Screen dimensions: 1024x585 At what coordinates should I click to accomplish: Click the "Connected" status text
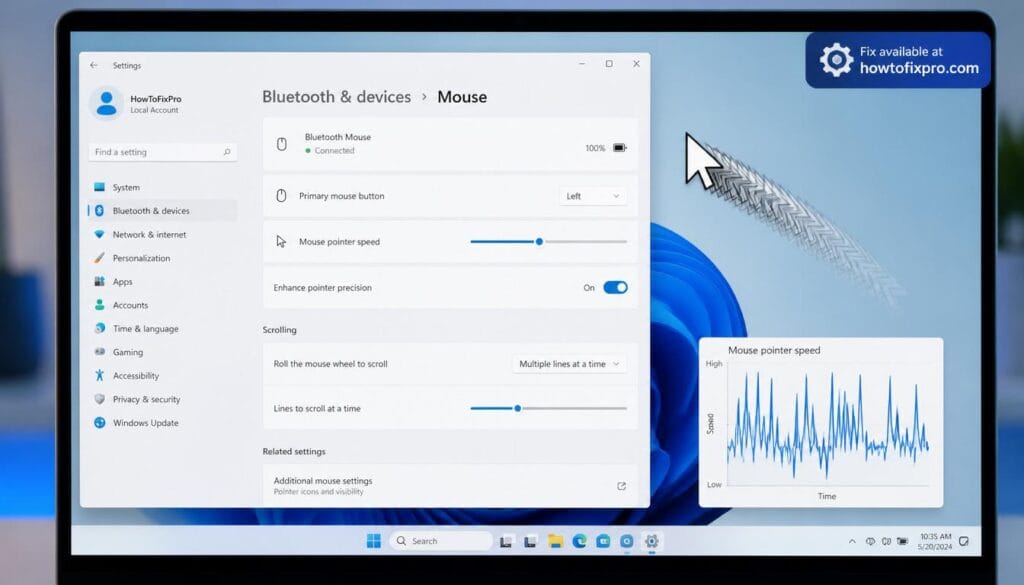tap(334, 151)
